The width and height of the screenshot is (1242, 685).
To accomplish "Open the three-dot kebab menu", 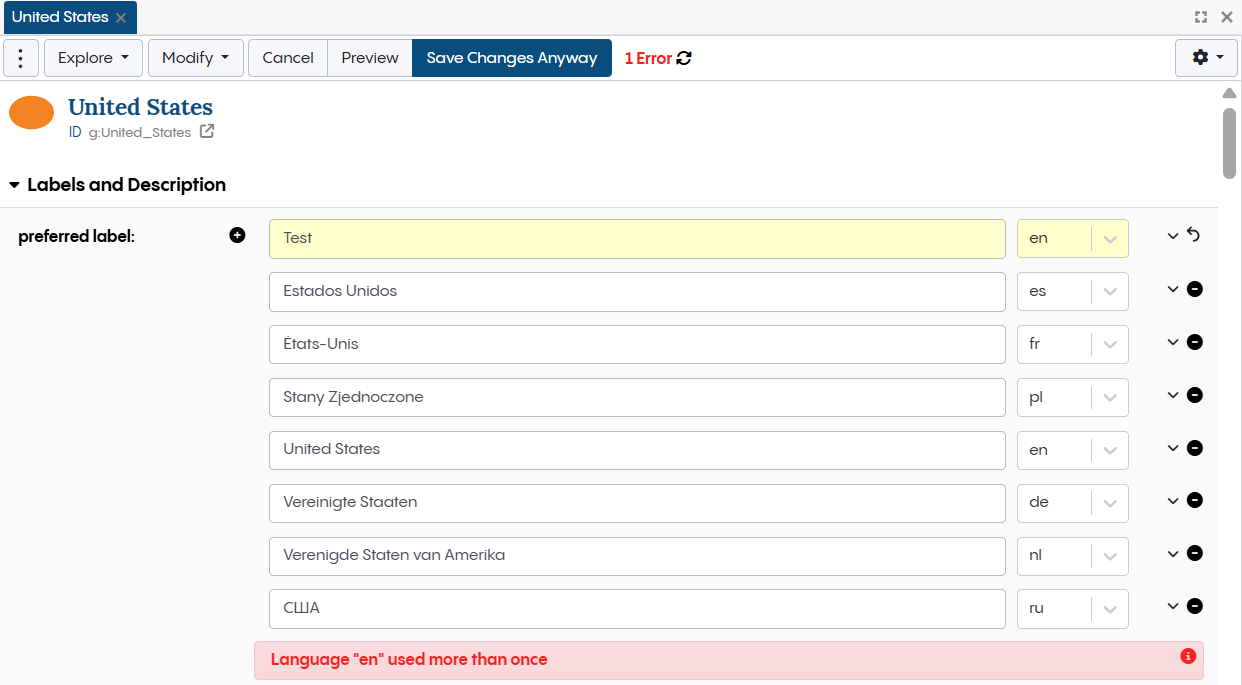I will pos(21,58).
